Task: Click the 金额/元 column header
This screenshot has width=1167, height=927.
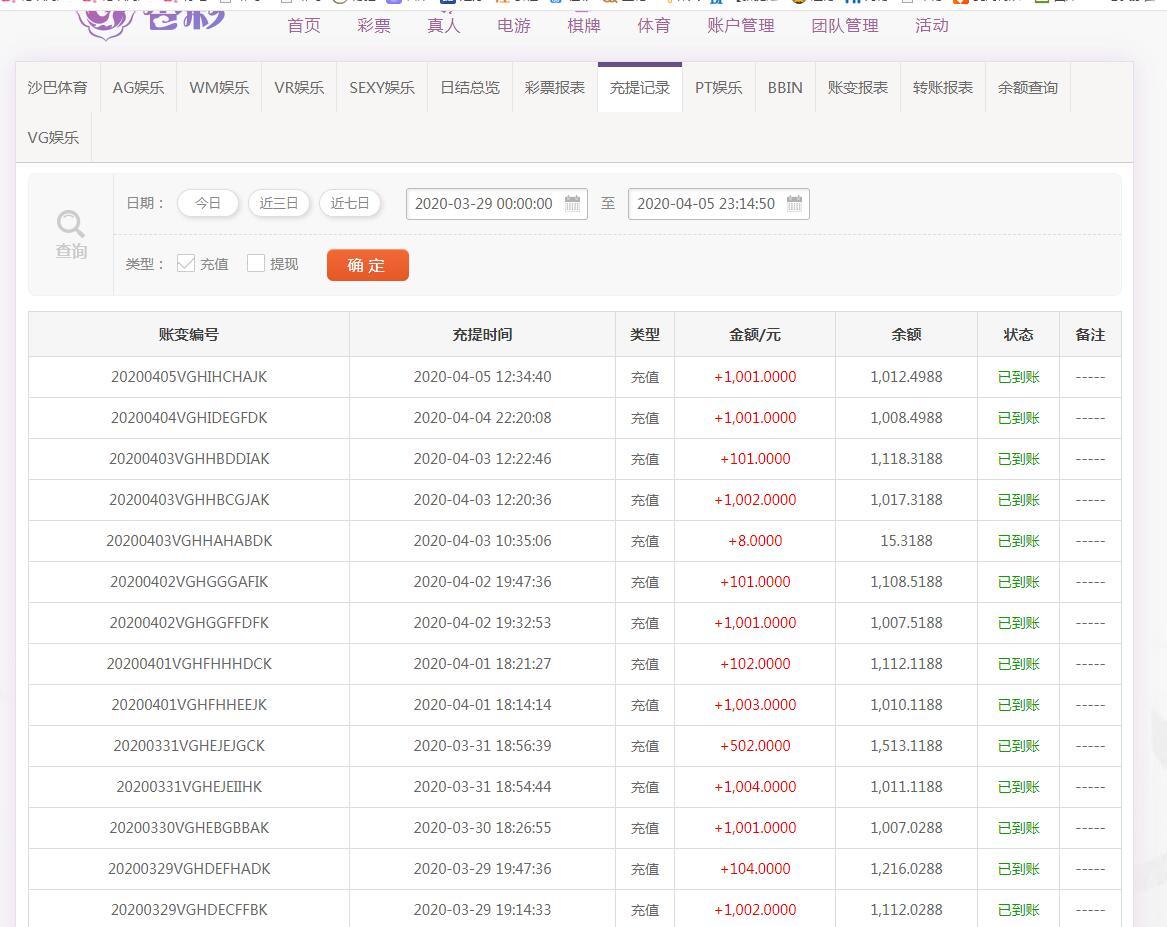Action: point(755,335)
